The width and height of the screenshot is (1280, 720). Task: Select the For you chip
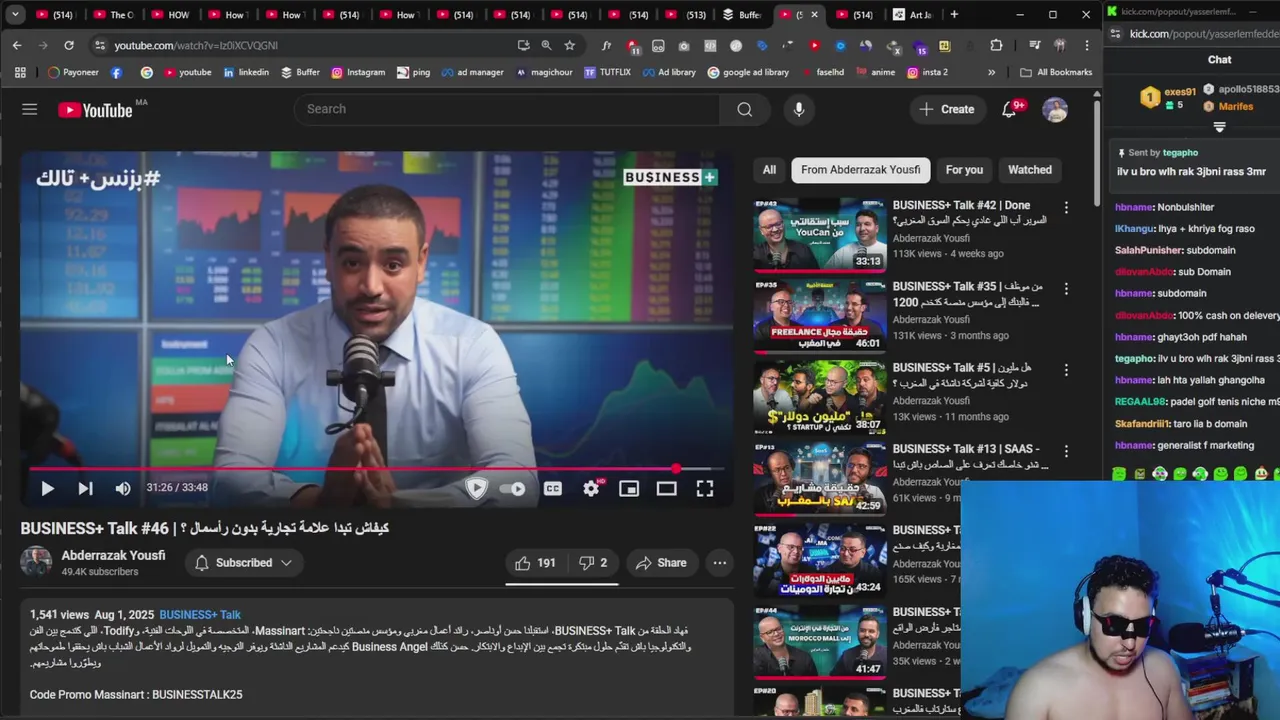(x=964, y=170)
